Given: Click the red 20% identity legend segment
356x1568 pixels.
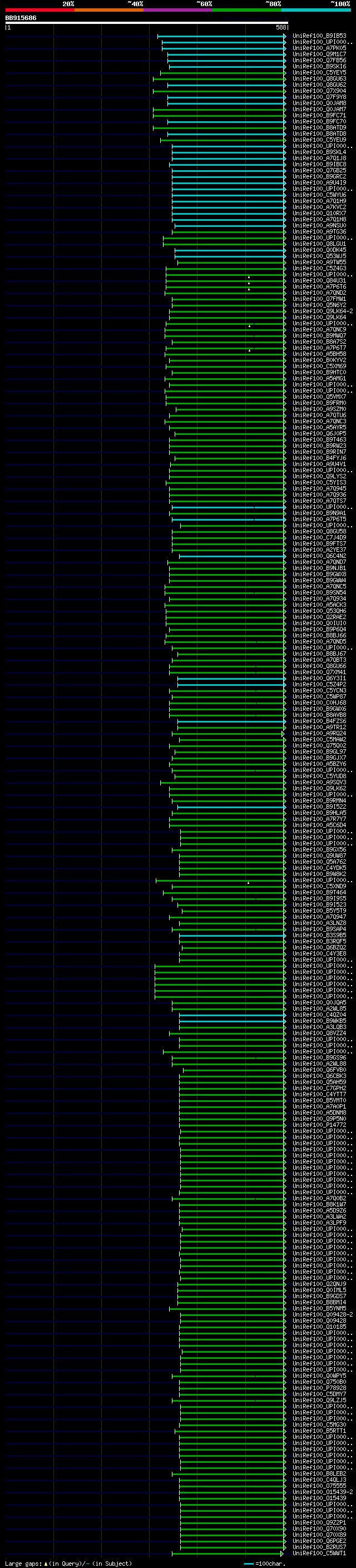Looking at the screenshot, I should coord(39,11).
